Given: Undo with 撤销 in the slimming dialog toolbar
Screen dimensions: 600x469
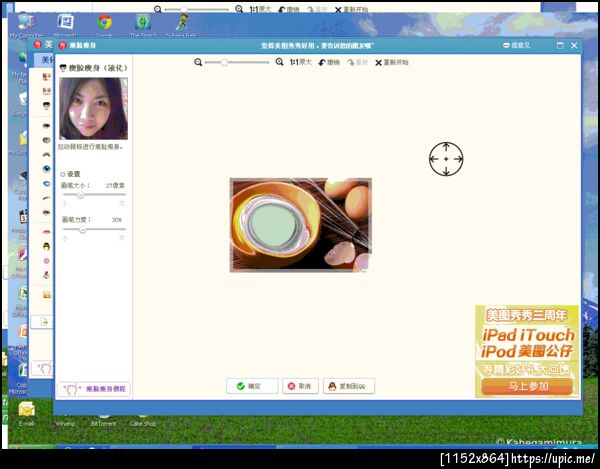Looking at the screenshot, I should pyautogui.click(x=329, y=62).
